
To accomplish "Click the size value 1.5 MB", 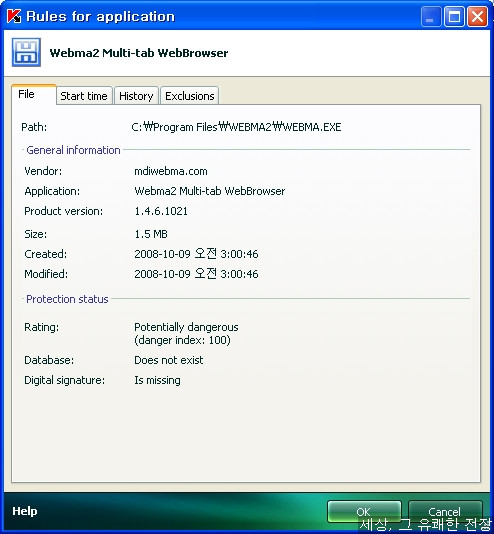I will [x=151, y=234].
